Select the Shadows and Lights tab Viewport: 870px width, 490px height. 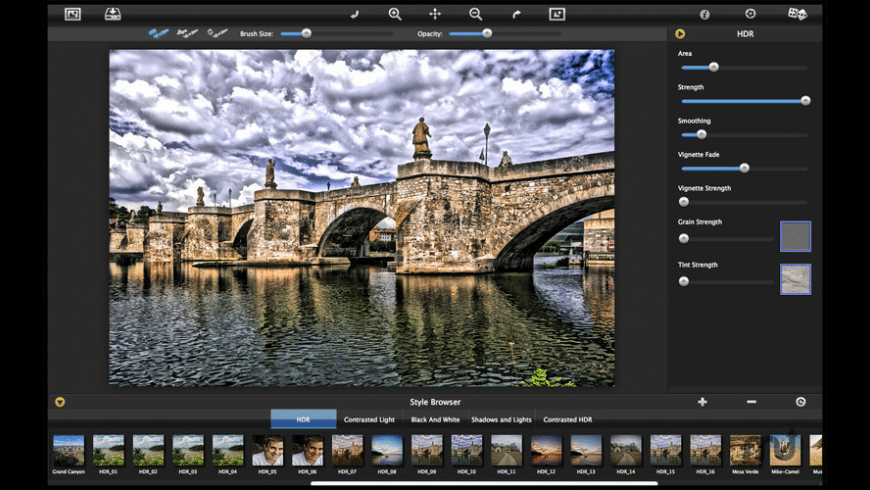pyautogui.click(x=501, y=419)
